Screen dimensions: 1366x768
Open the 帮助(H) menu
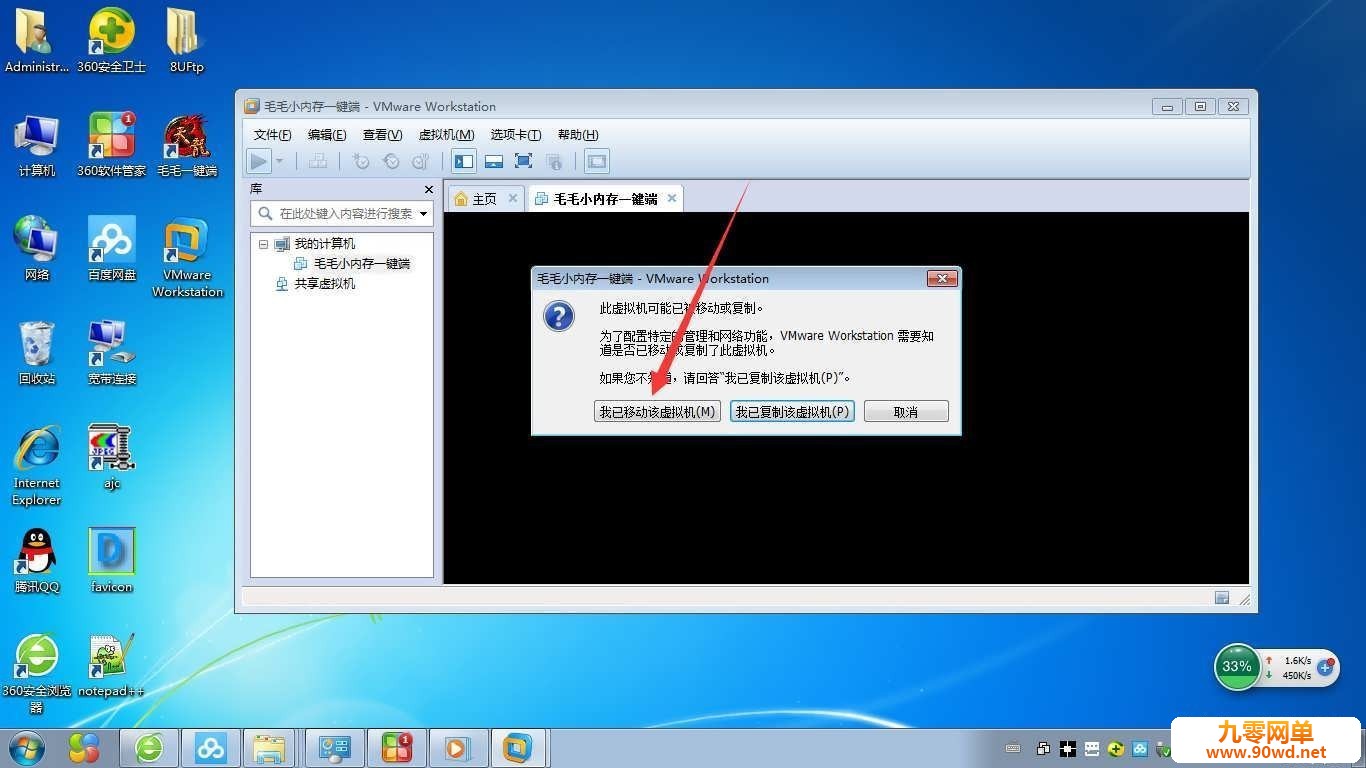[x=578, y=135]
